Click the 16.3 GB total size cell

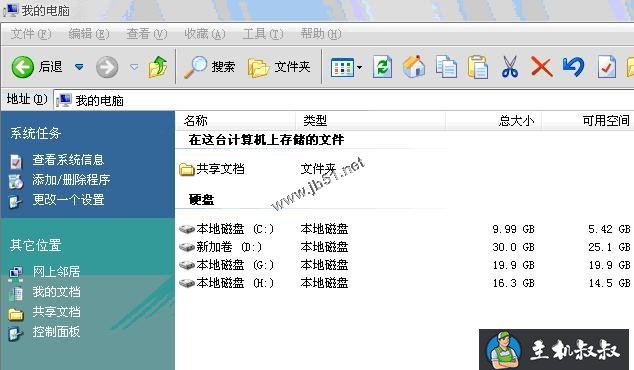click(513, 283)
